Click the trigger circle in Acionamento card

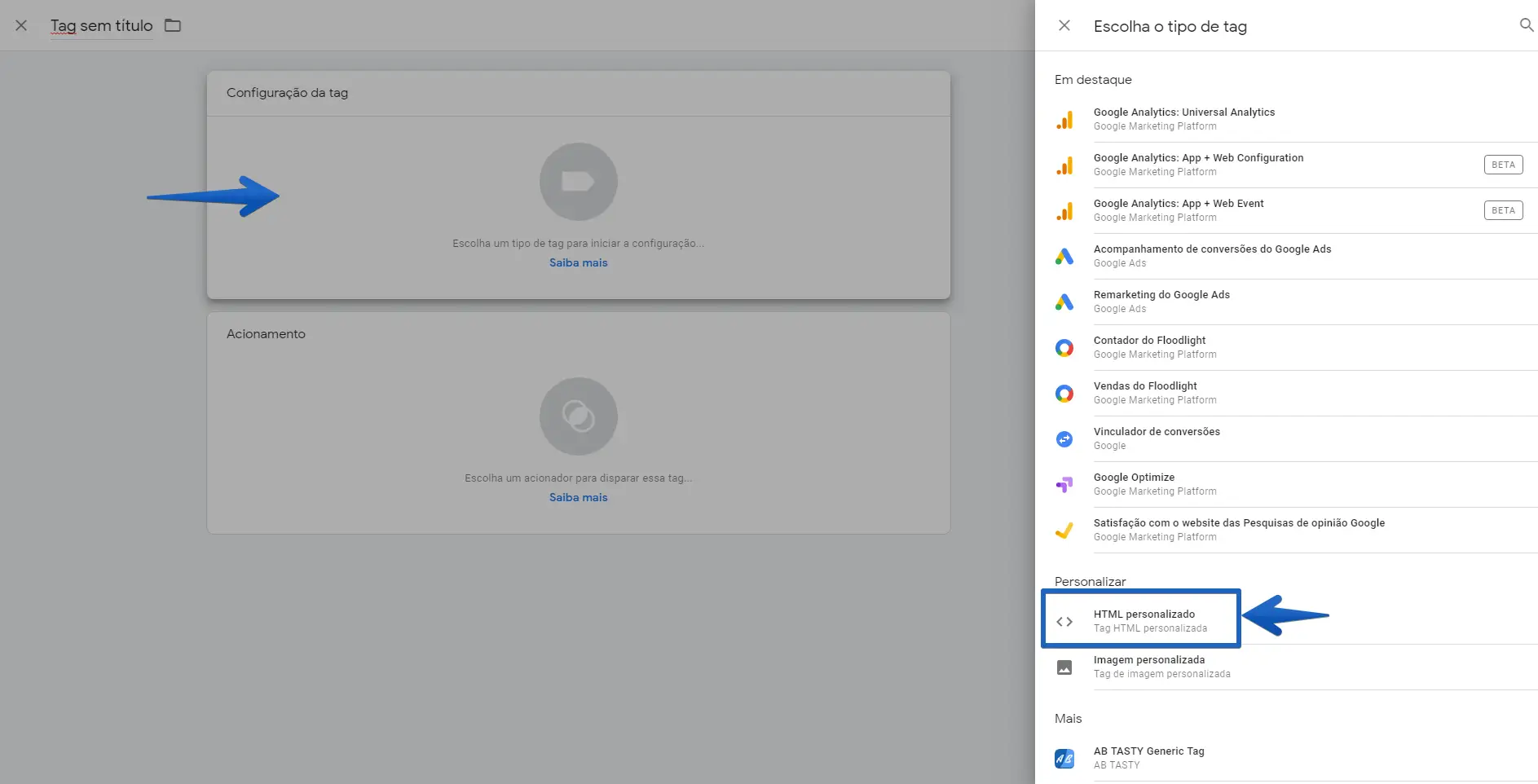(578, 416)
